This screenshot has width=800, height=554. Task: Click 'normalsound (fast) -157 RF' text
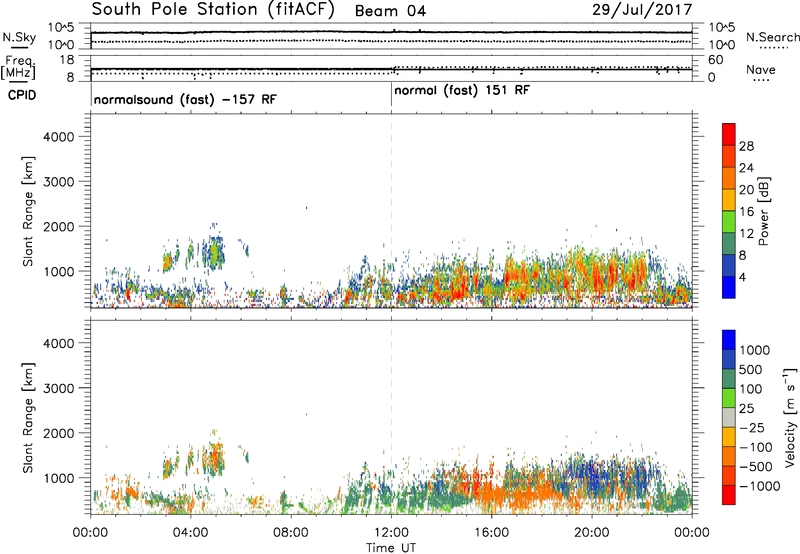[x=185, y=99]
